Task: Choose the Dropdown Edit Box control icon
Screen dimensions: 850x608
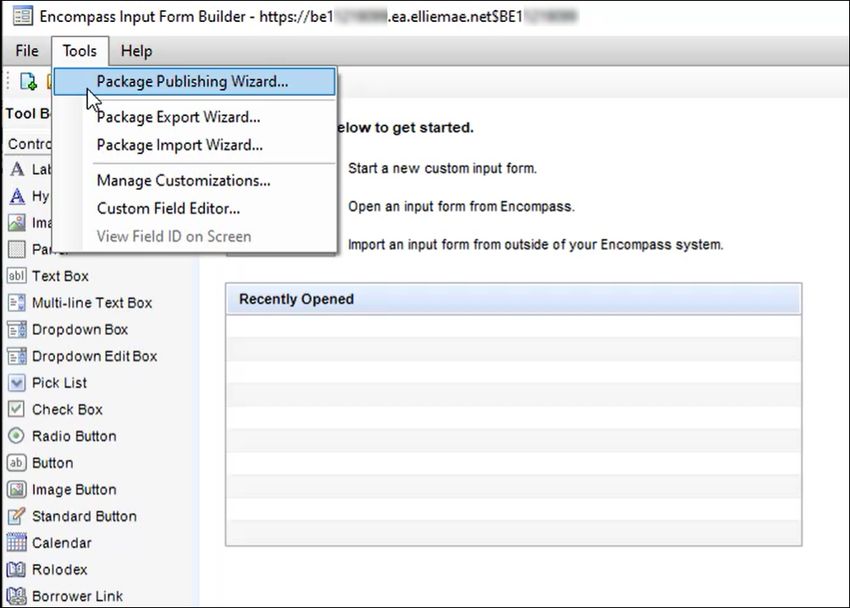Action: point(17,356)
